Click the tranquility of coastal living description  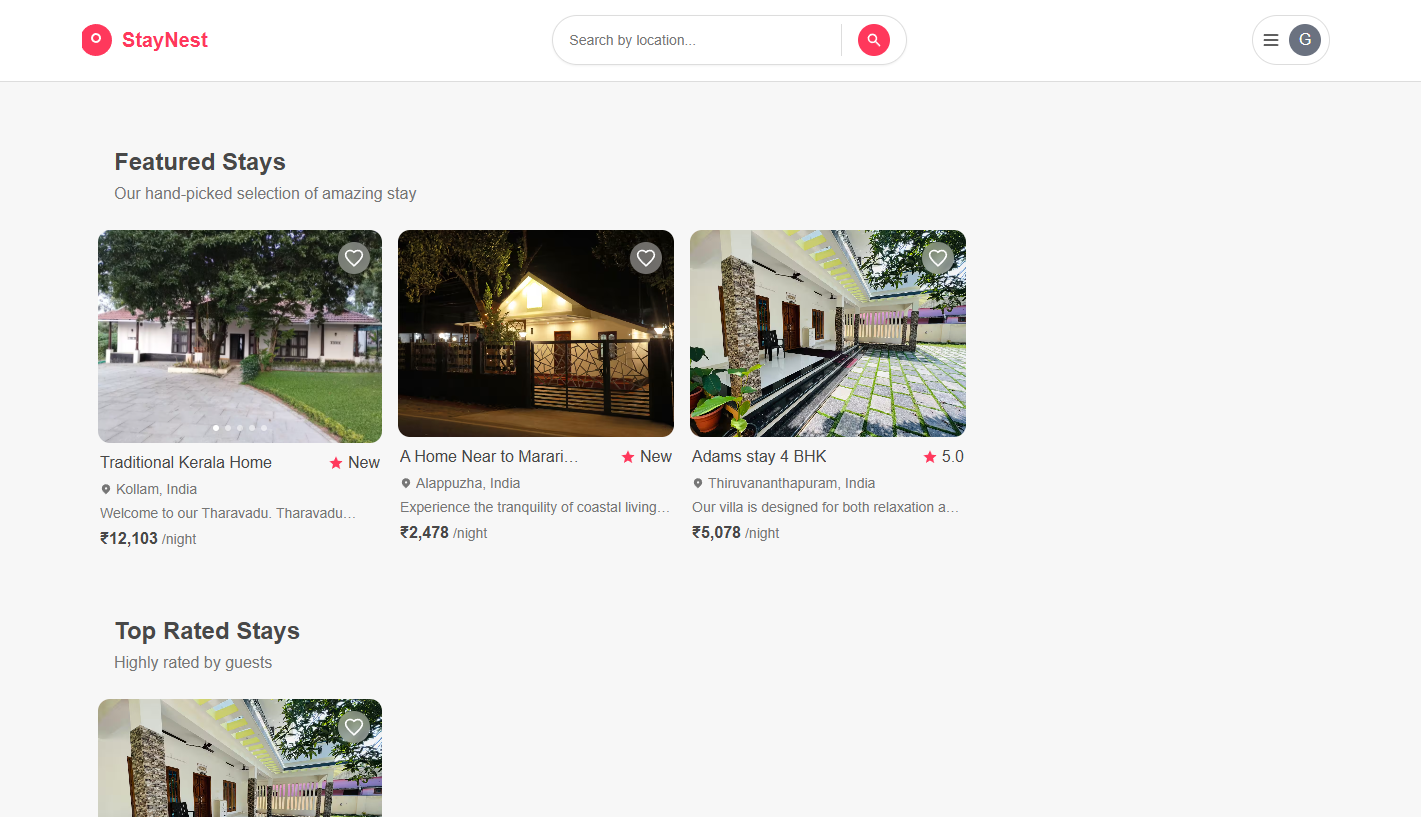[535, 507]
